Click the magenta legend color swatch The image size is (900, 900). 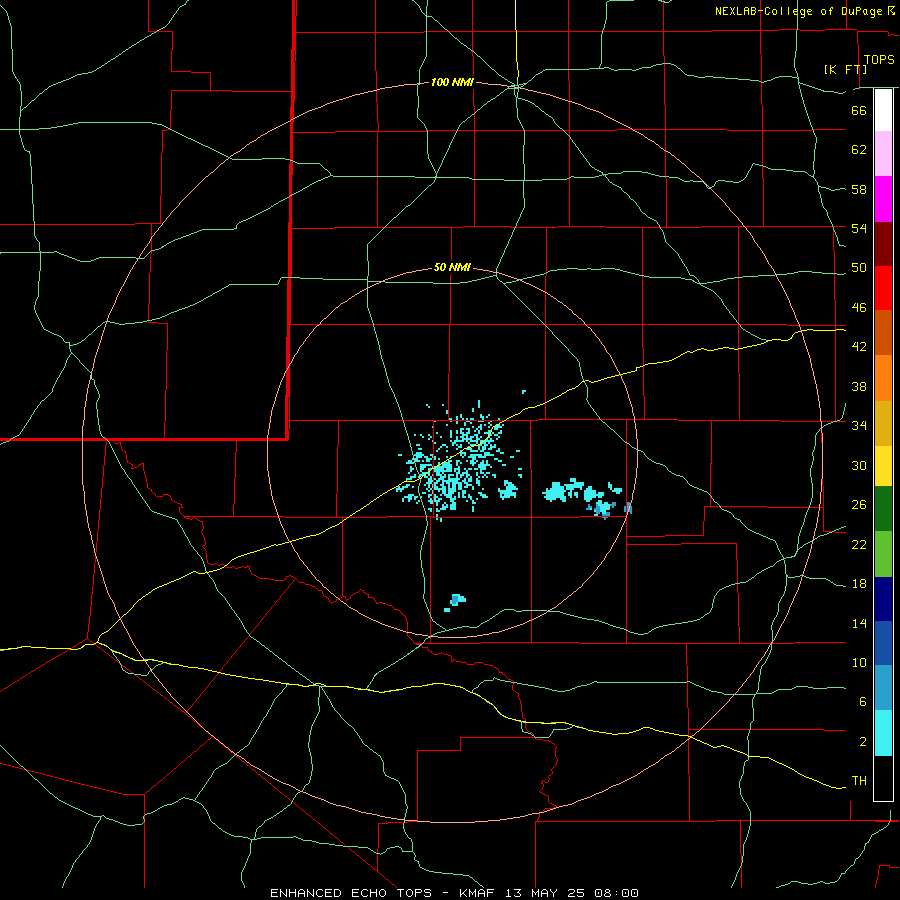tap(883, 199)
